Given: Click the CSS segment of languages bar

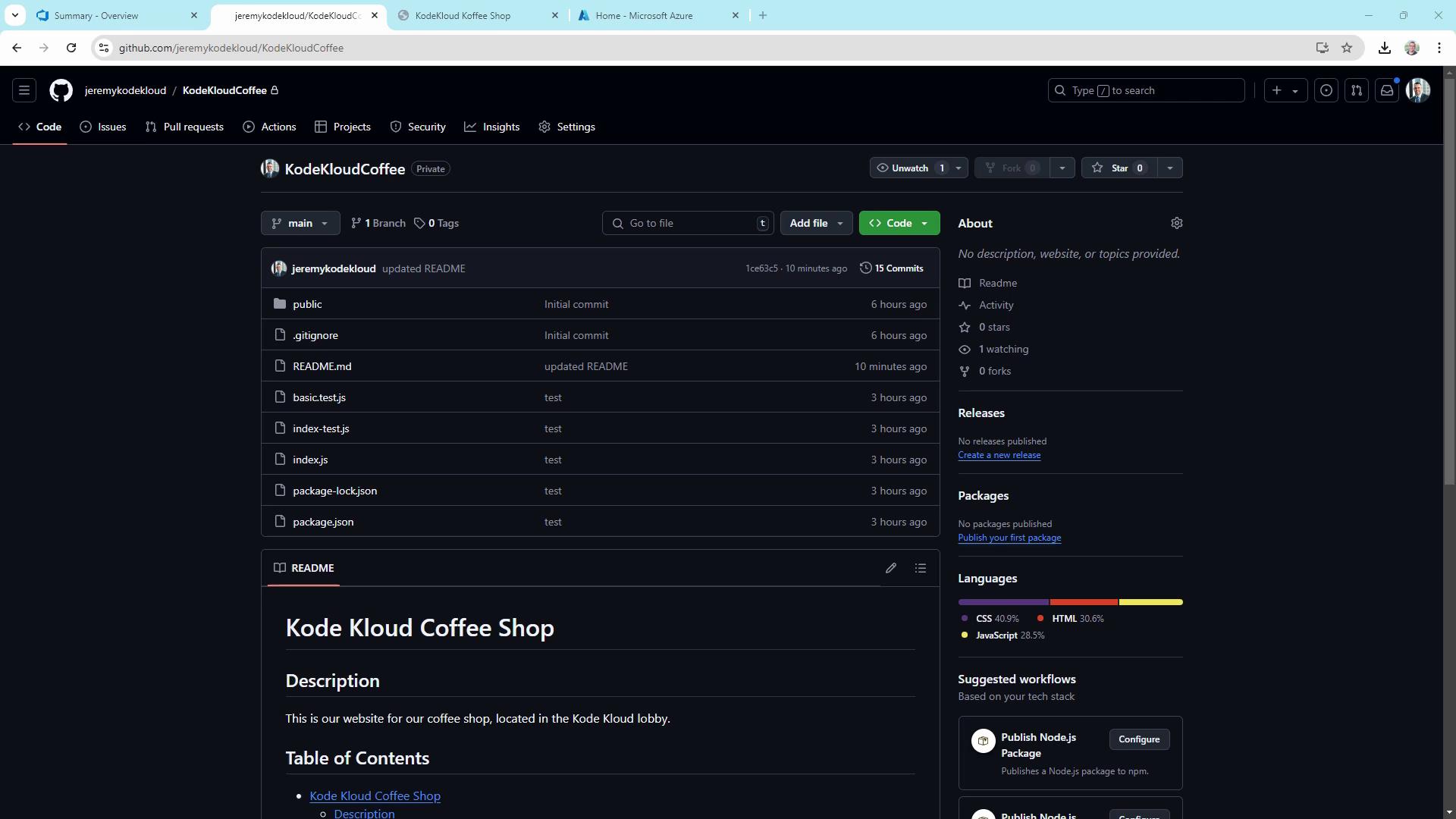Looking at the screenshot, I should point(1003,602).
